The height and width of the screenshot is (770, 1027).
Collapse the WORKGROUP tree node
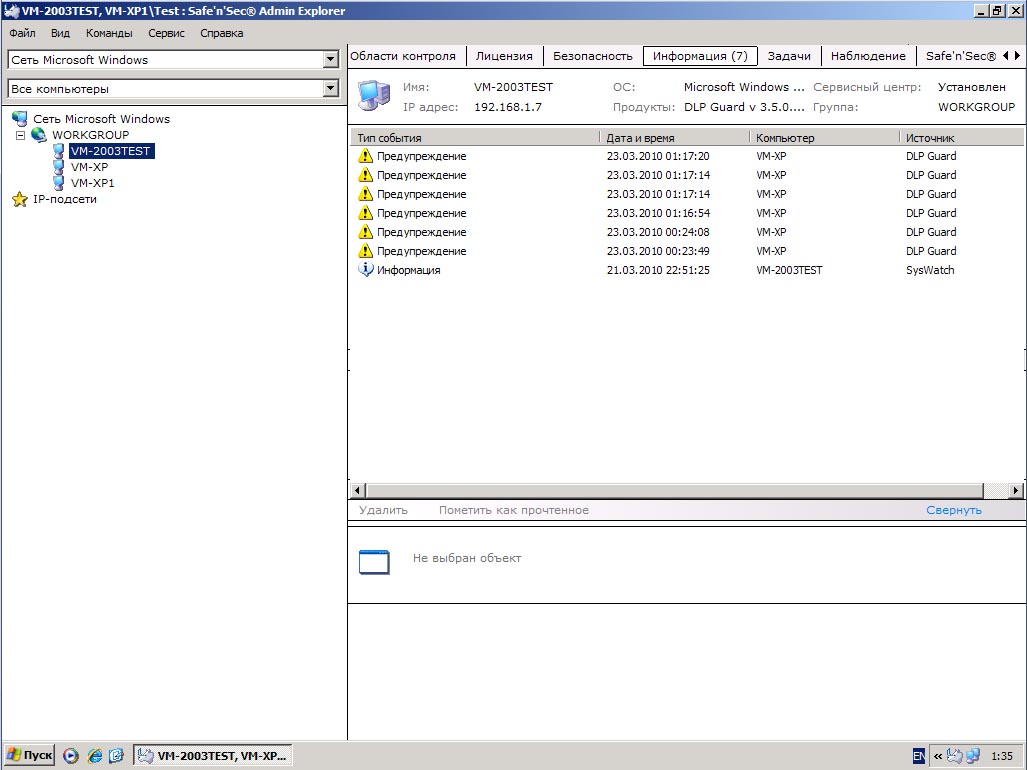20,136
